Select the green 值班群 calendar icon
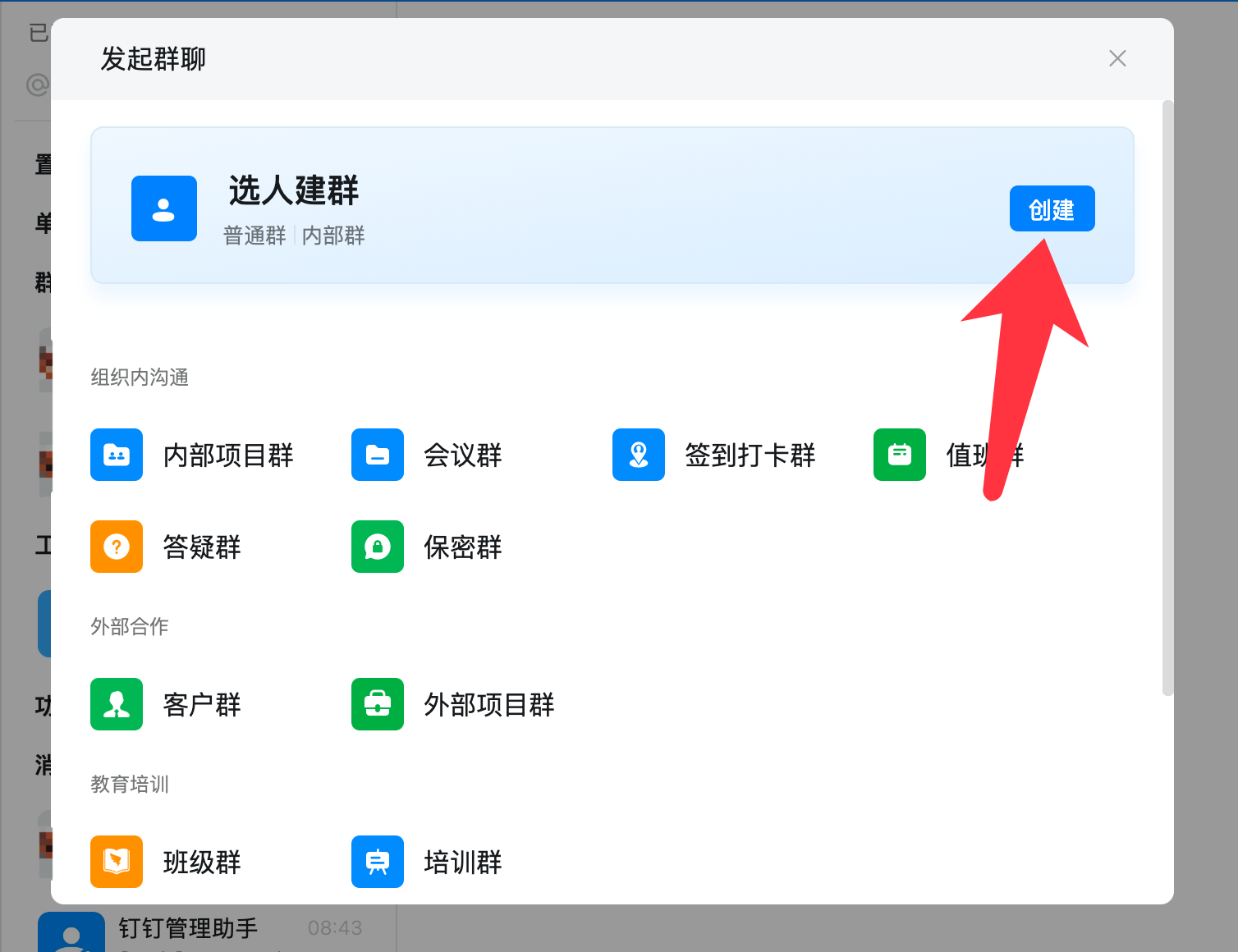The image size is (1238, 952). 900,455
